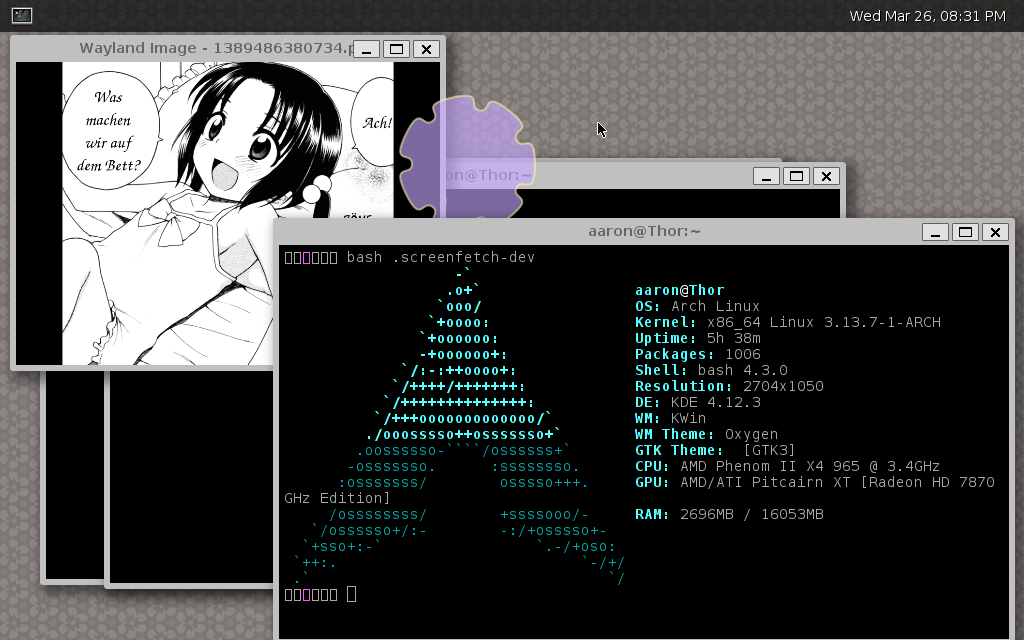Select the 'GTK Theme: [GTK3]' line
Image resolution: width=1024 pixels, height=640 pixels.
[x=715, y=450]
